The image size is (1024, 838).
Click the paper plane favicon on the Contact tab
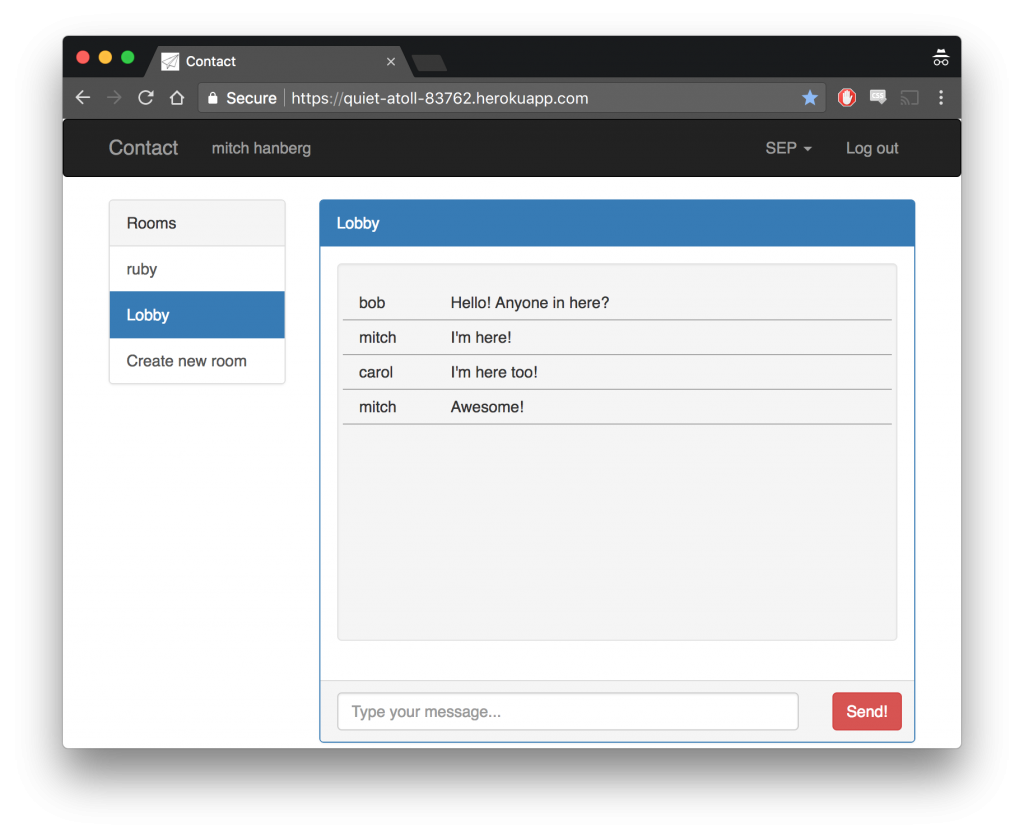[x=170, y=61]
